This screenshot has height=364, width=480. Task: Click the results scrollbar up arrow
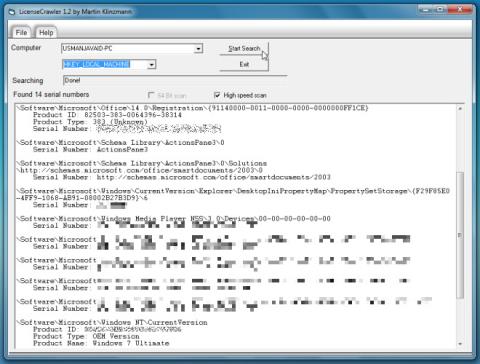click(460, 109)
